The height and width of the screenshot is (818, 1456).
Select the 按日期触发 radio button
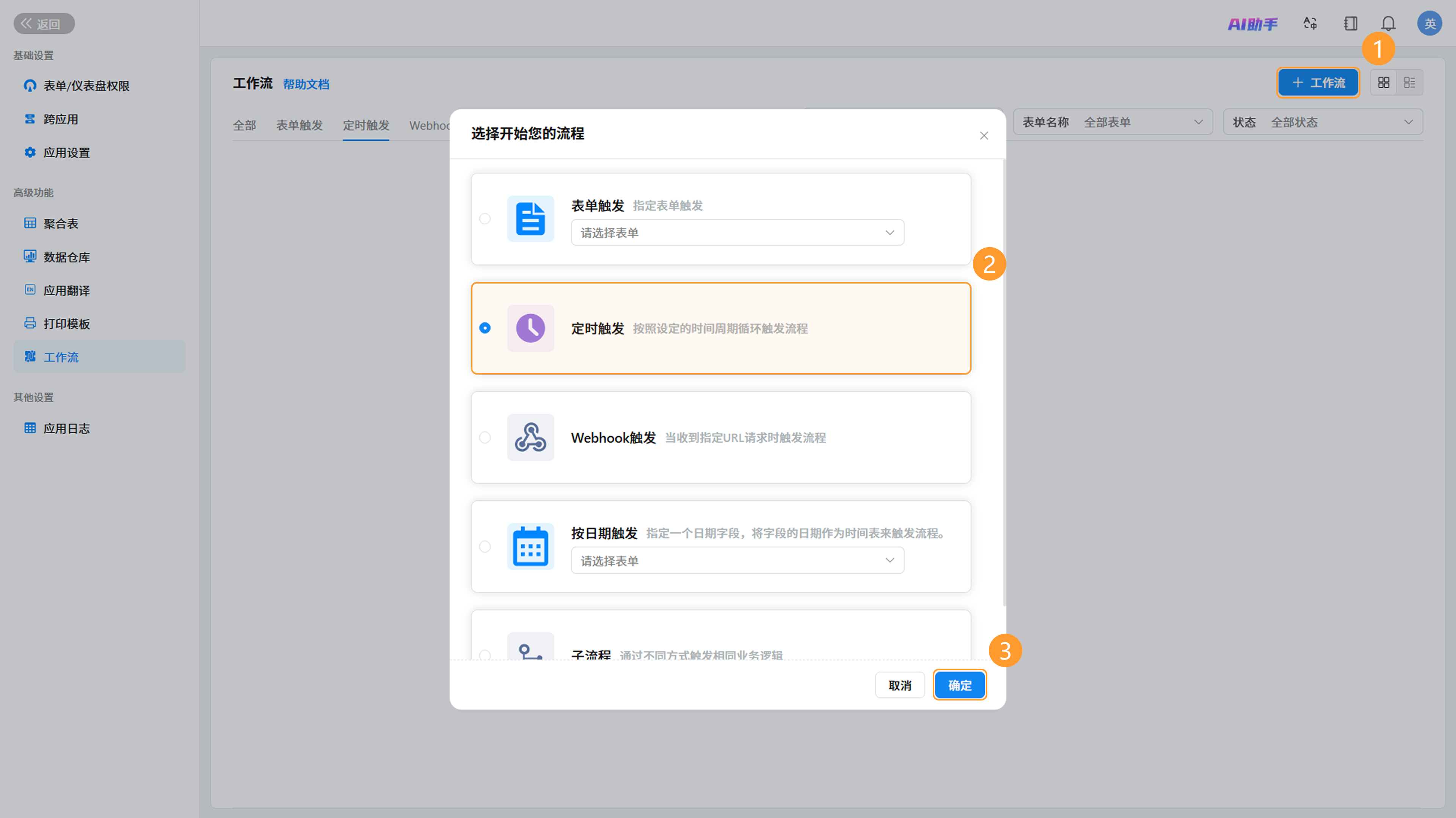(x=485, y=546)
